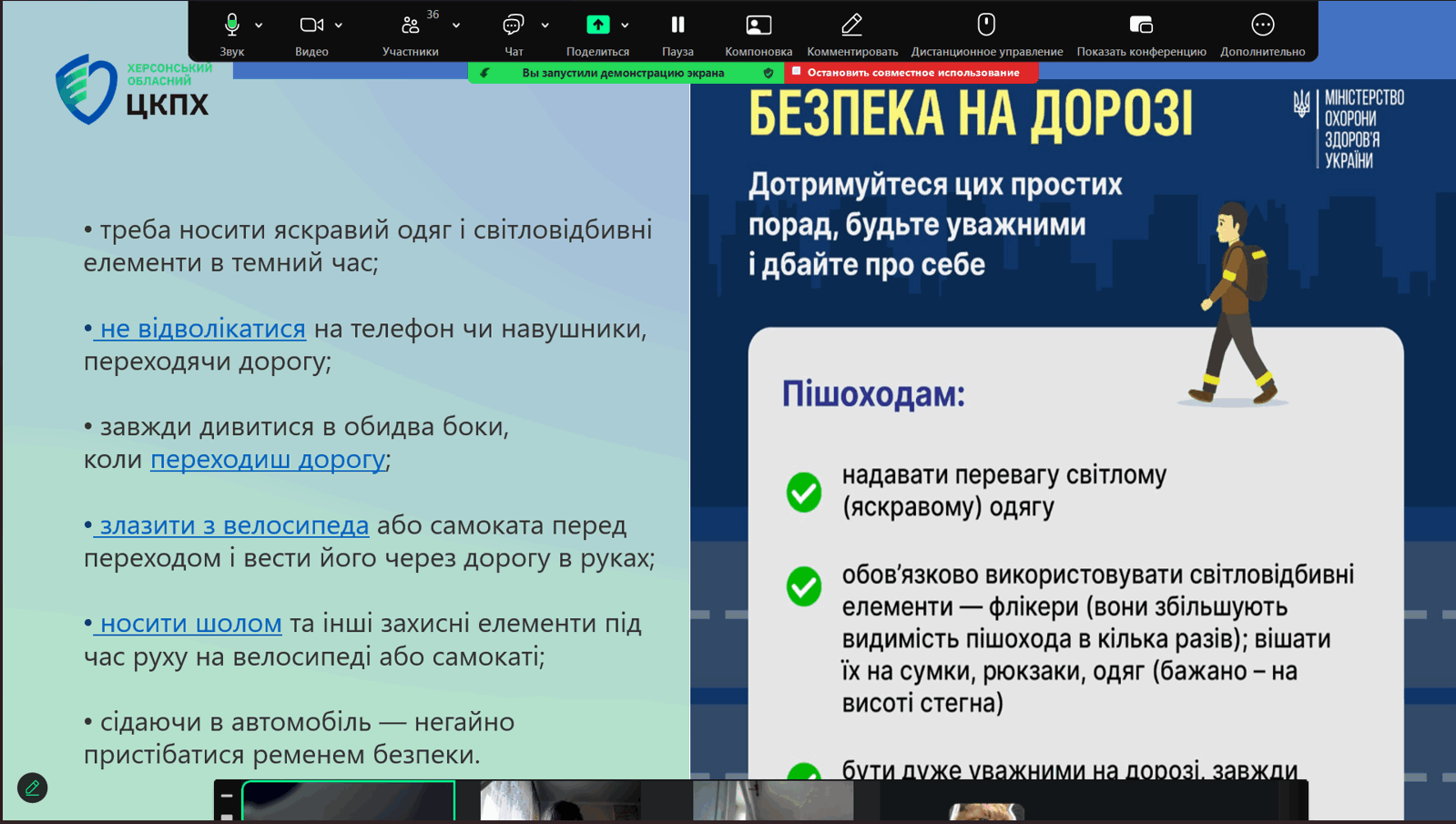1456x824 pixels.
Task: Toggle the camera (Видео) icon
Action: pyautogui.click(x=311, y=25)
